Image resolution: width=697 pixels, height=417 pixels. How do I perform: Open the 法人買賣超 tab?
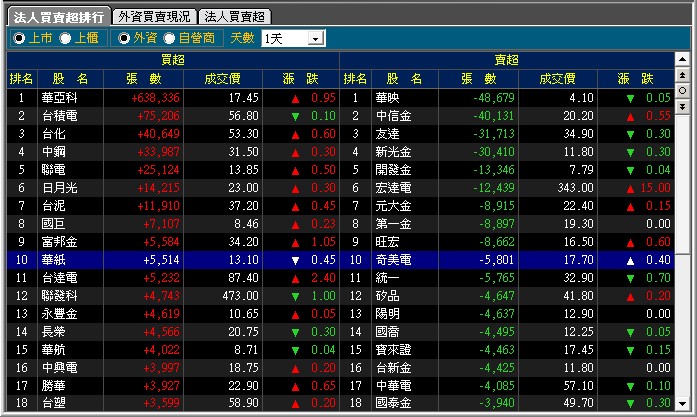point(234,17)
